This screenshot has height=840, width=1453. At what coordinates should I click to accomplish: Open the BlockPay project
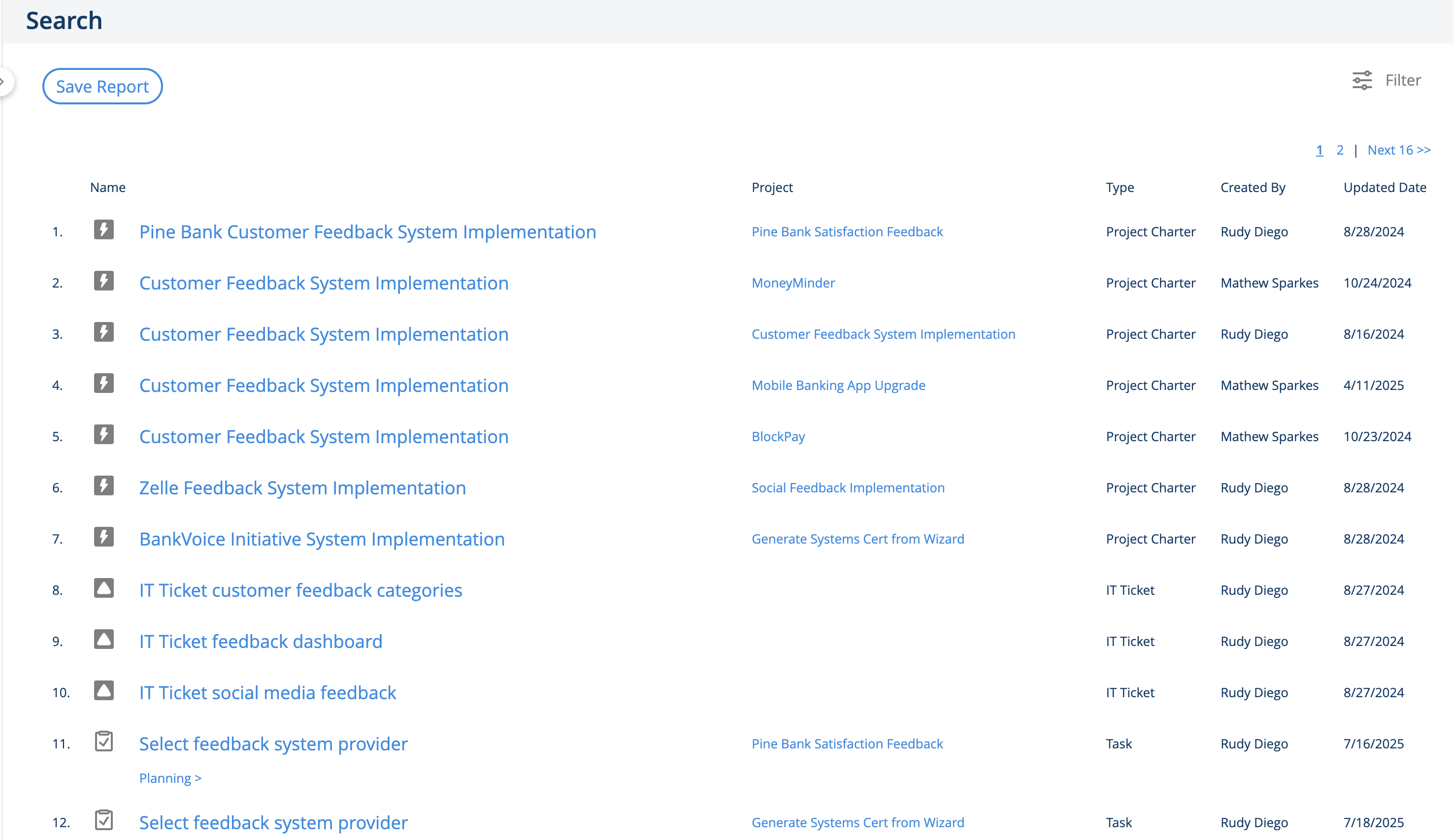tap(778, 437)
